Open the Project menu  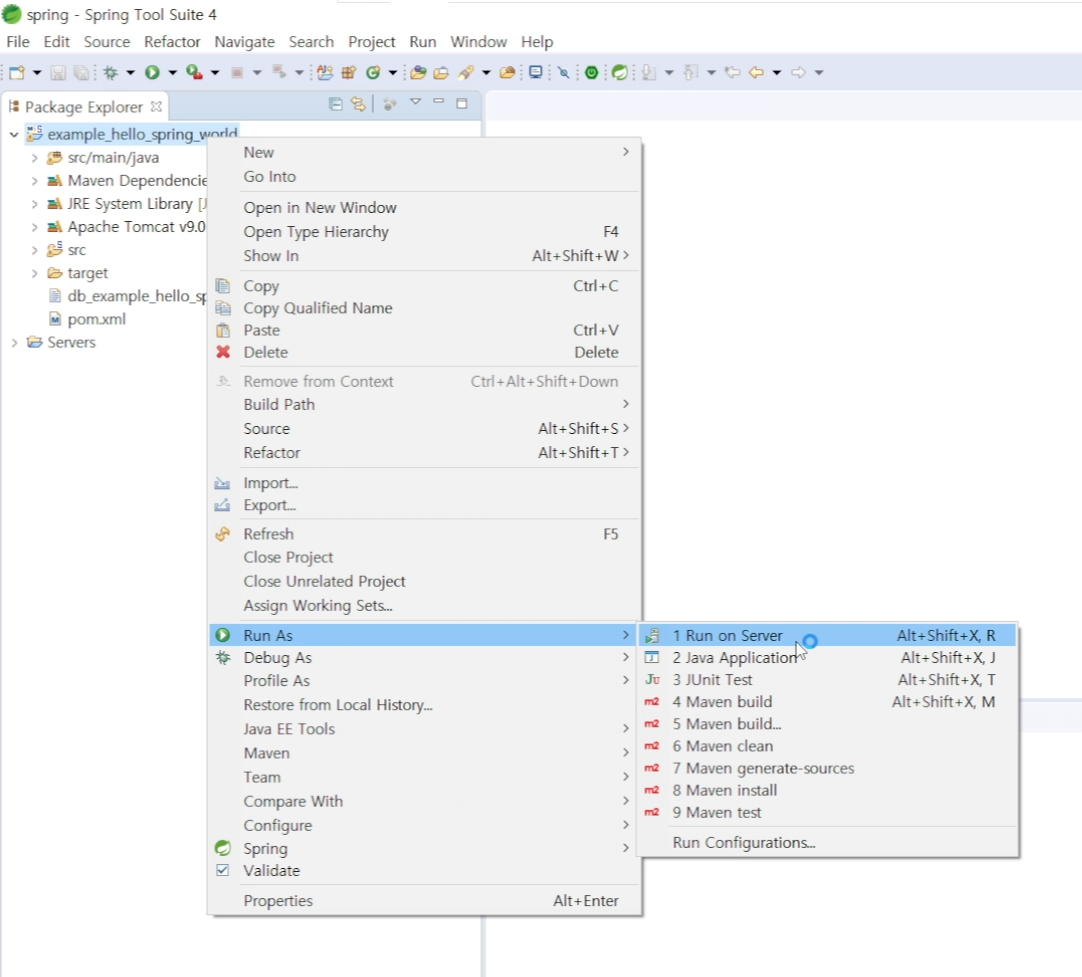click(371, 42)
